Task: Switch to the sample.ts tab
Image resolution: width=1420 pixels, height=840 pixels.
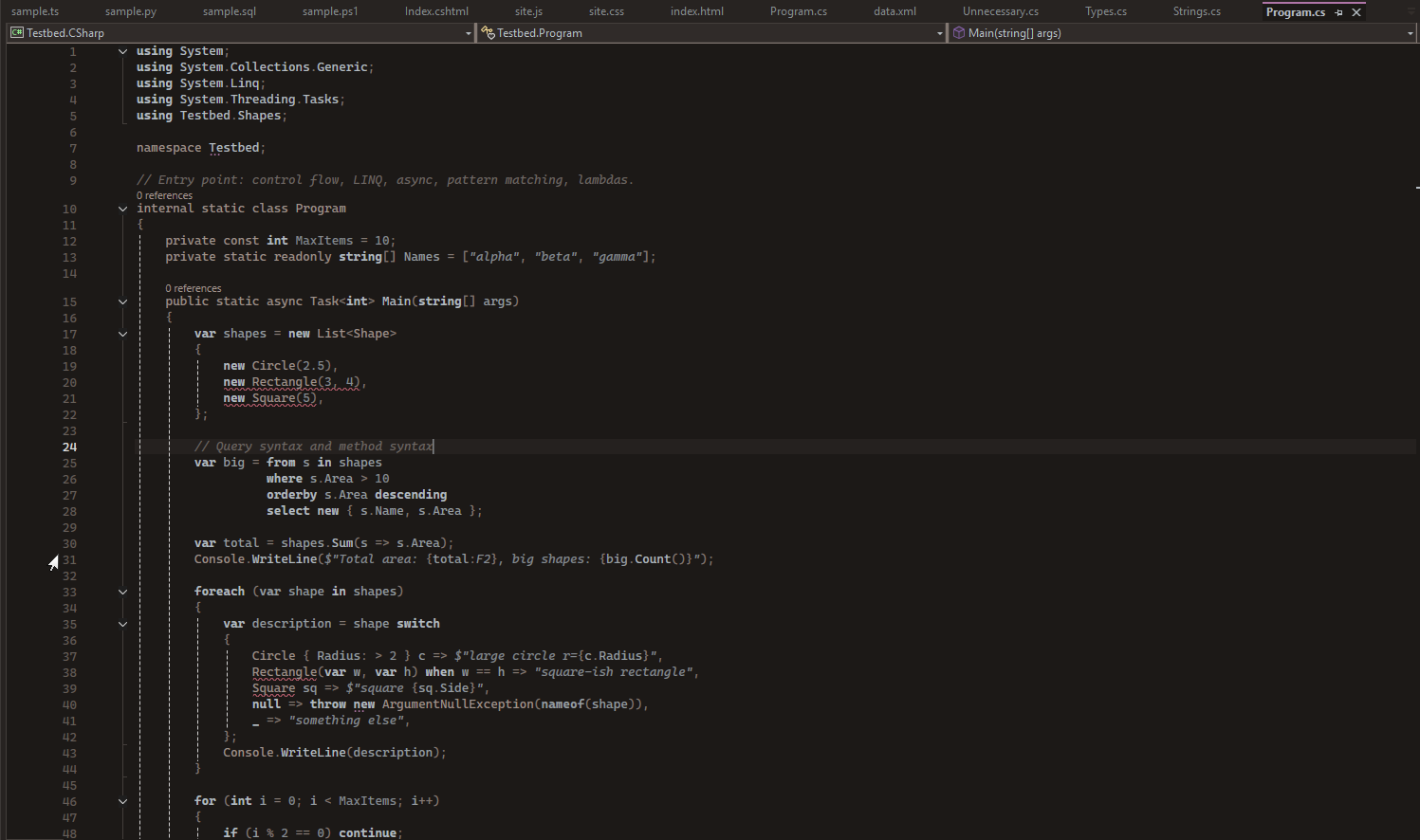Action: click(x=35, y=11)
